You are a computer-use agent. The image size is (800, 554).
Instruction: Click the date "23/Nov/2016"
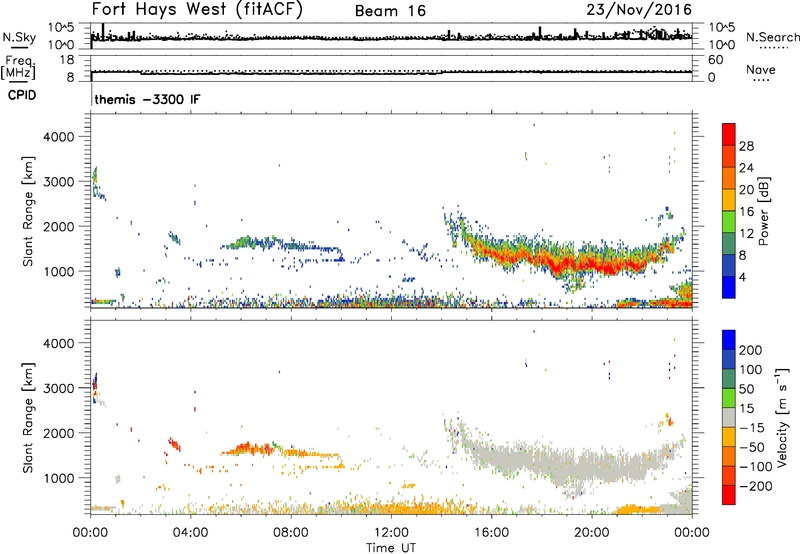click(x=639, y=9)
